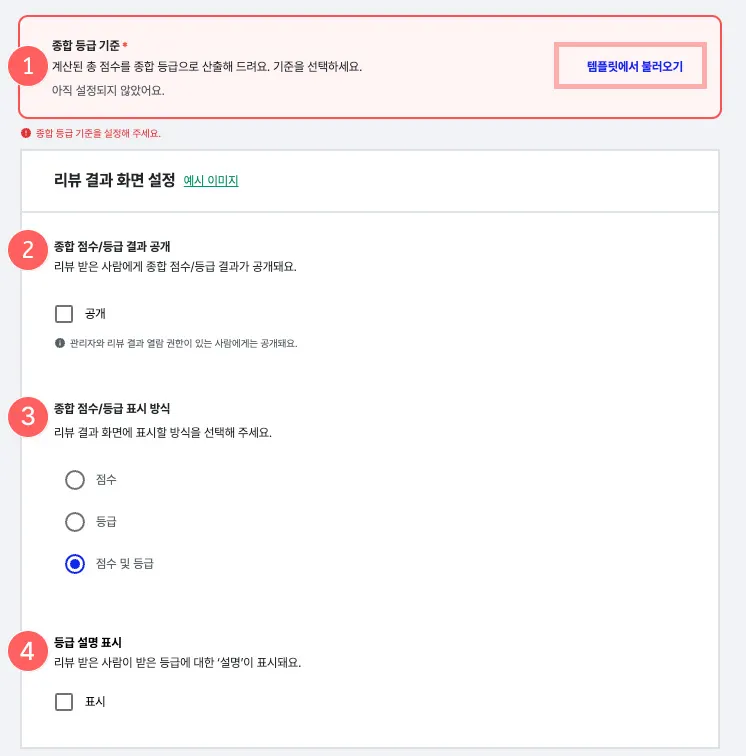Check the 표시 checkbox
746x756 pixels.
tap(64, 702)
